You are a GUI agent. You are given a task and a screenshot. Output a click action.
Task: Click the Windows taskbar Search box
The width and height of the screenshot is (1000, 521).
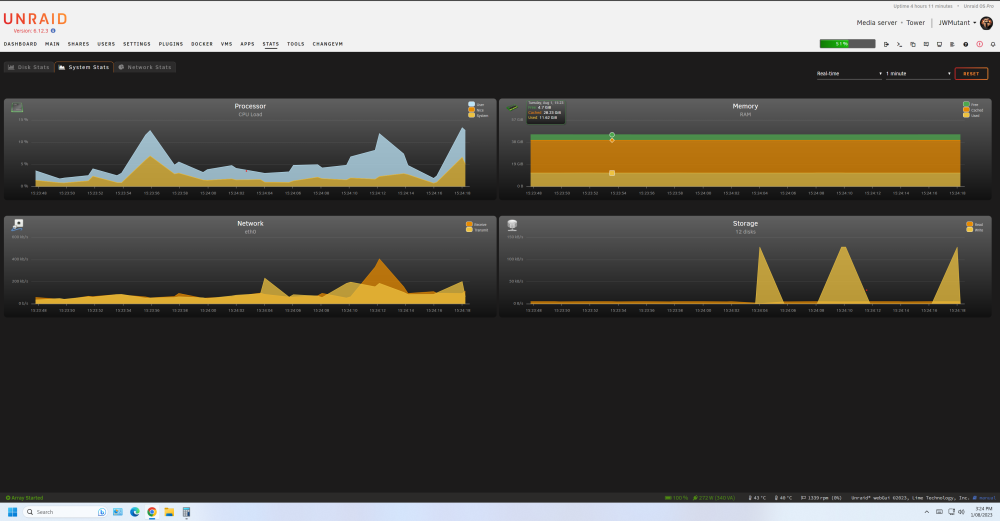tap(65, 511)
